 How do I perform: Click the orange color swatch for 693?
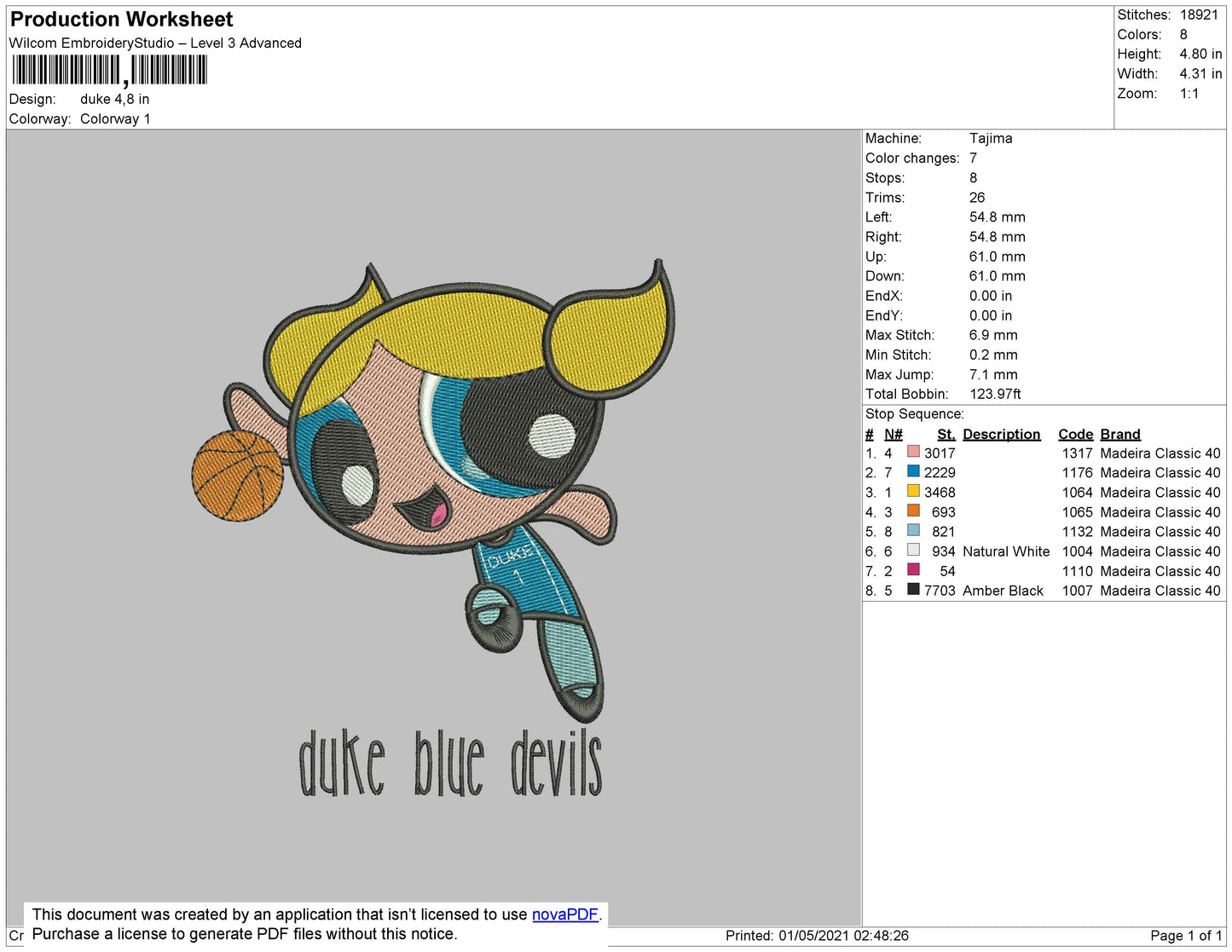click(x=913, y=511)
